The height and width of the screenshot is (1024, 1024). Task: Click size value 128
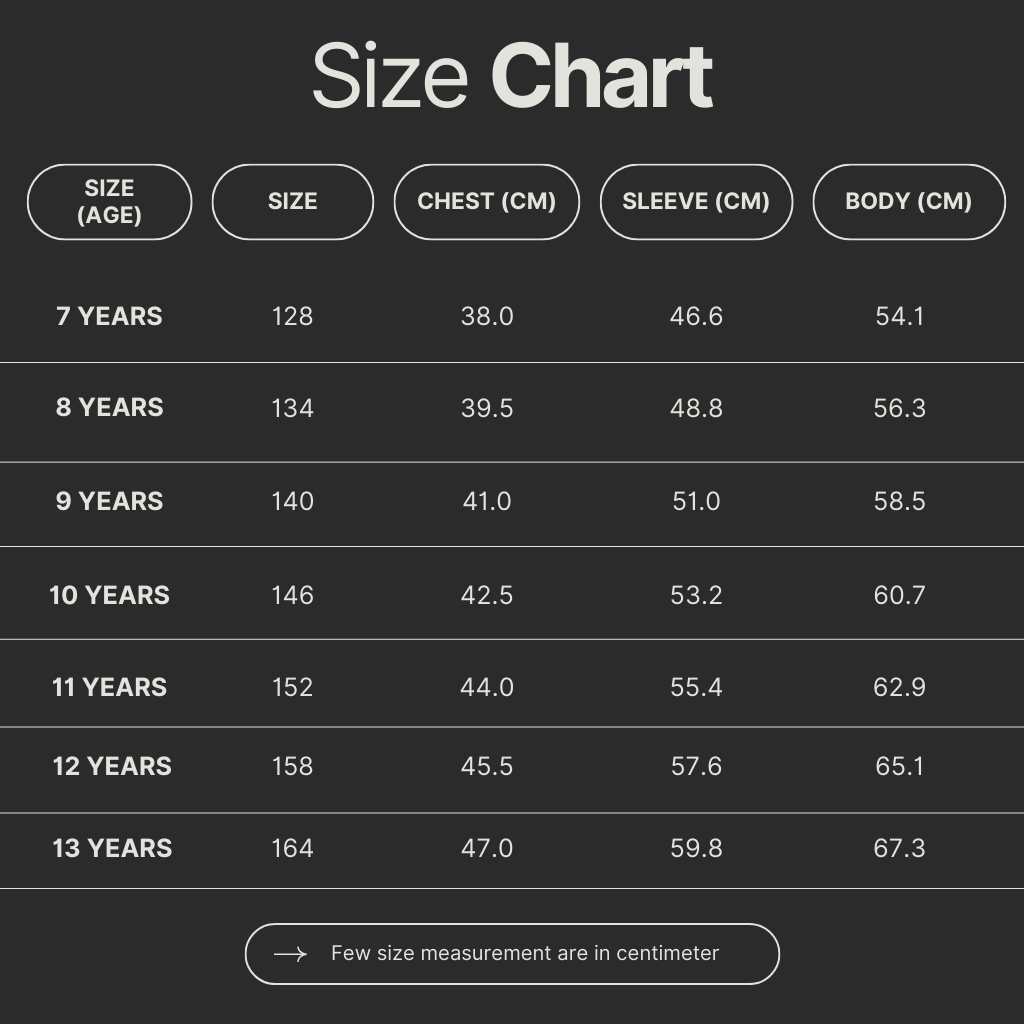(292, 316)
